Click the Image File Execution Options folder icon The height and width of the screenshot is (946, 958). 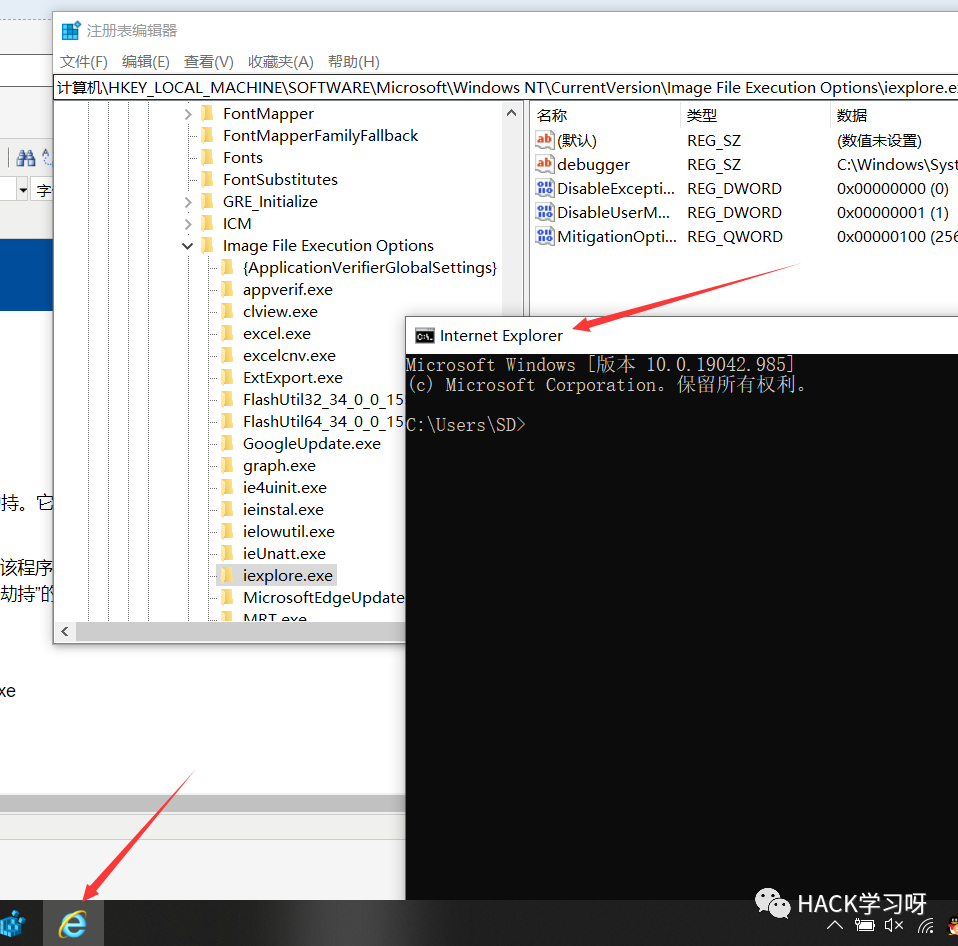[x=208, y=245]
